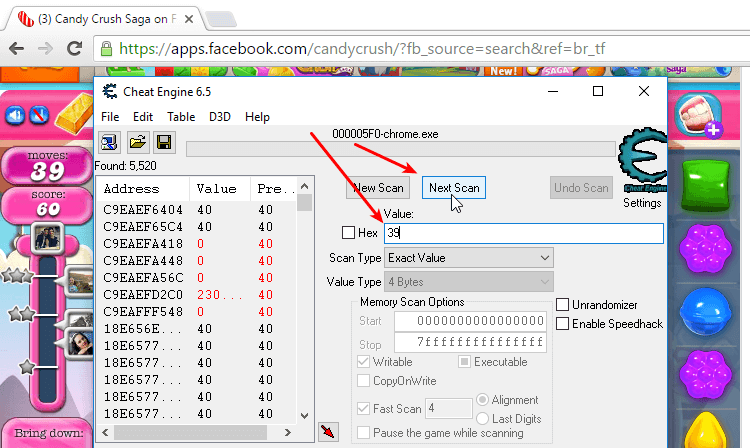Viewport: 750px width, 448px height.
Task: Toggle the Hex checkbox
Action: pos(348,233)
